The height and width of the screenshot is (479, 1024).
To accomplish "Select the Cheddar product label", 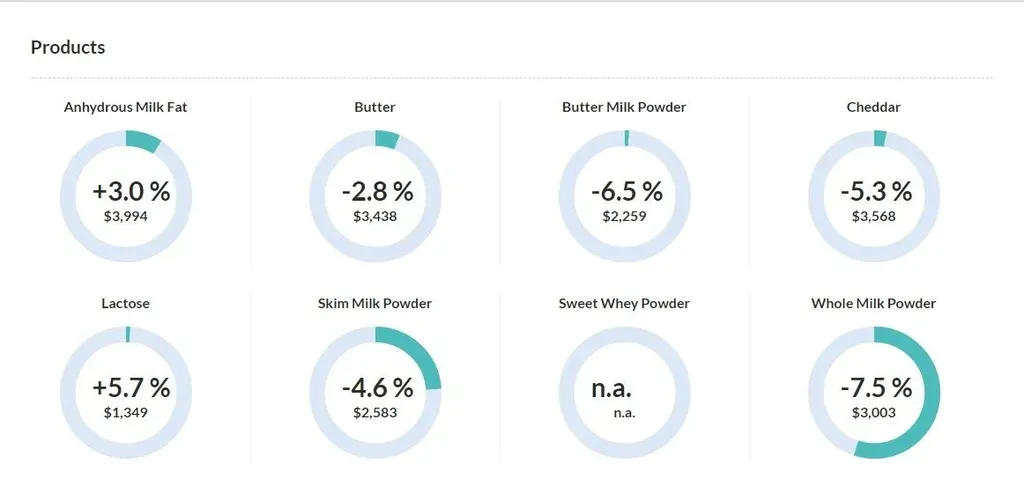I will click(x=873, y=107).
